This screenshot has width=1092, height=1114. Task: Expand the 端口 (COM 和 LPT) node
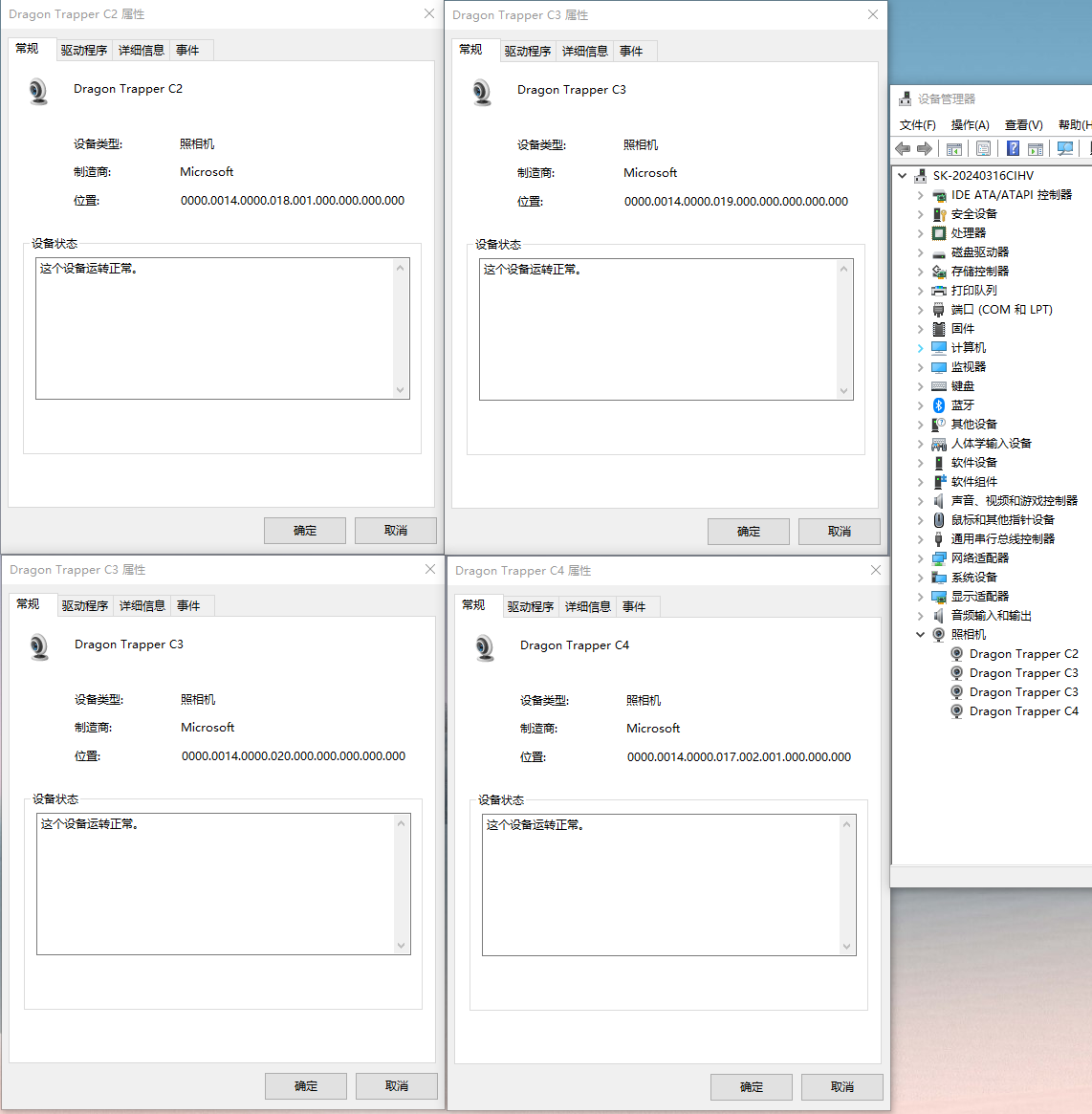[x=920, y=310]
